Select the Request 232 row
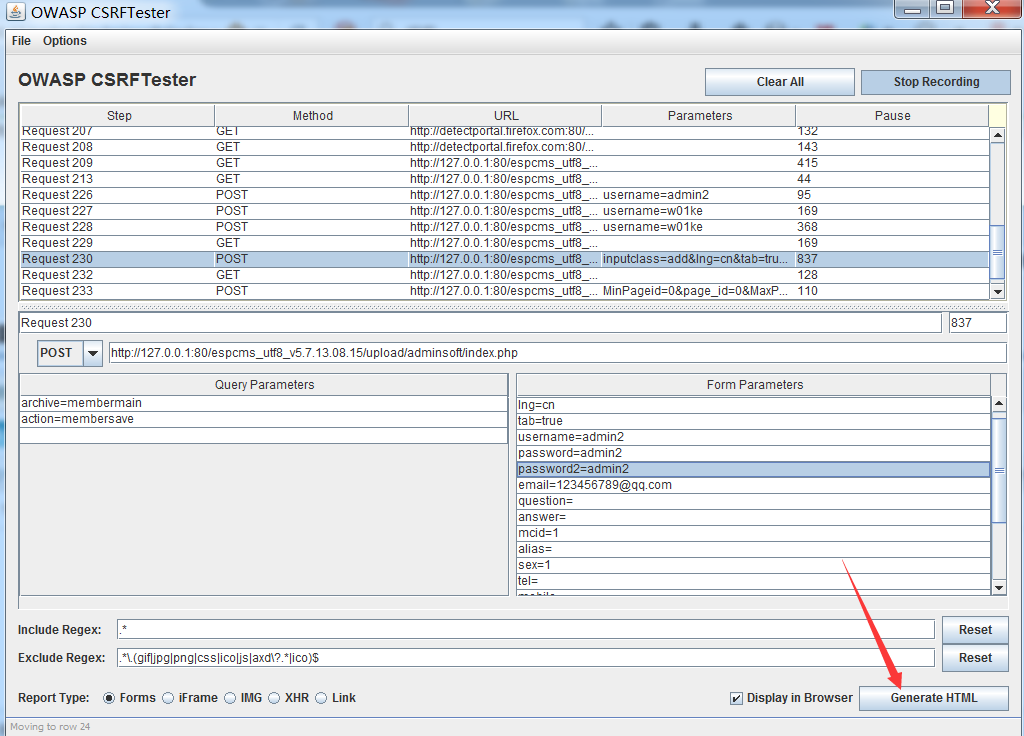The height and width of the screenshot is (736, 1024). click(x=505, y=275)
